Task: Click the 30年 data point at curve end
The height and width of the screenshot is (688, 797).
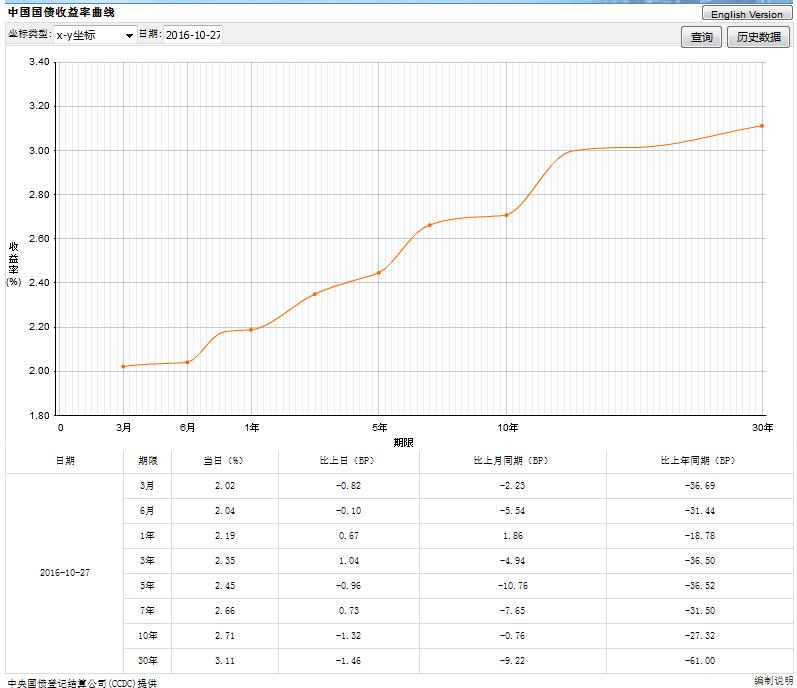Action: click(762, 126)
